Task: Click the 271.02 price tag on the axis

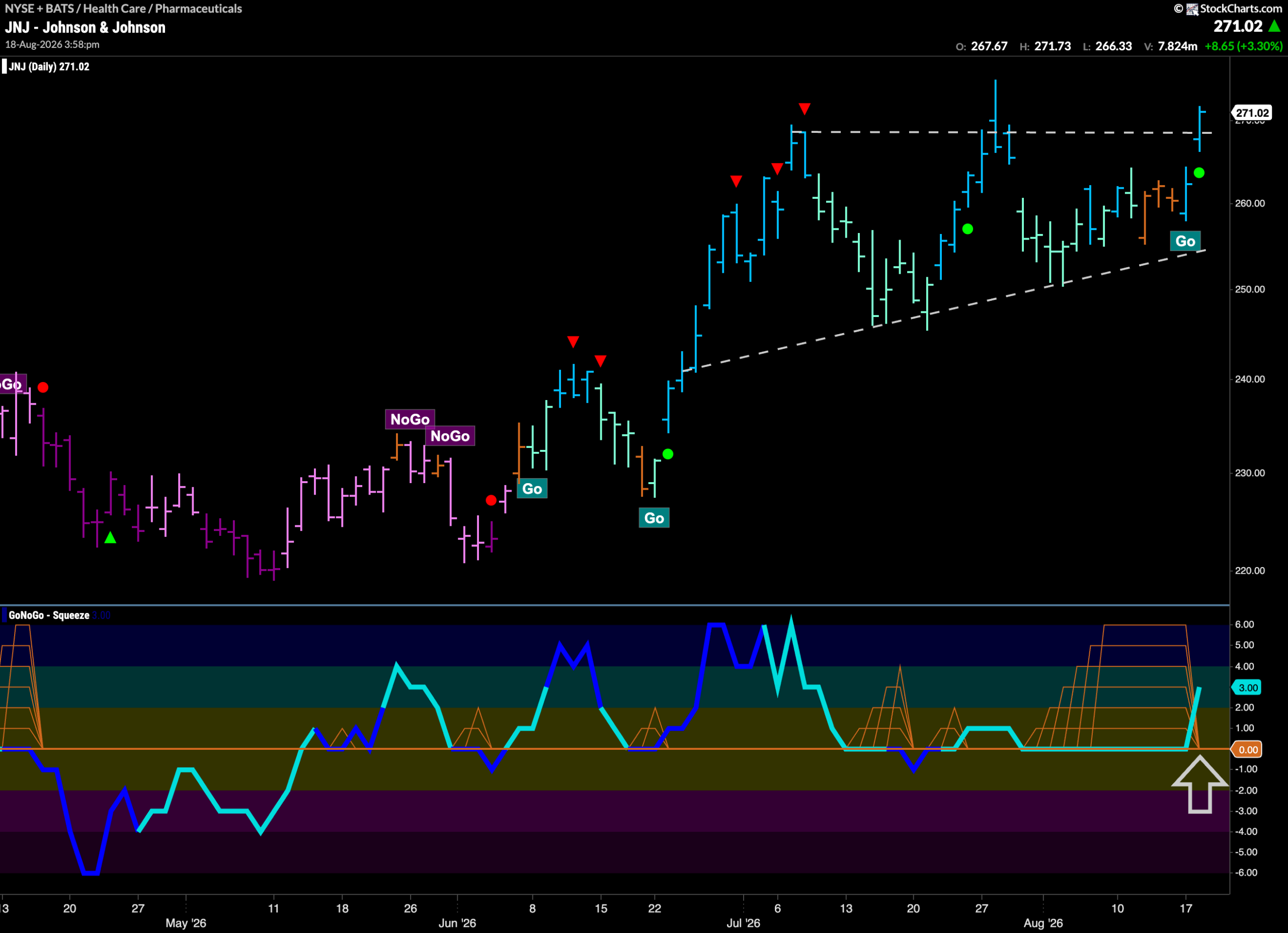Action: 1251,113
